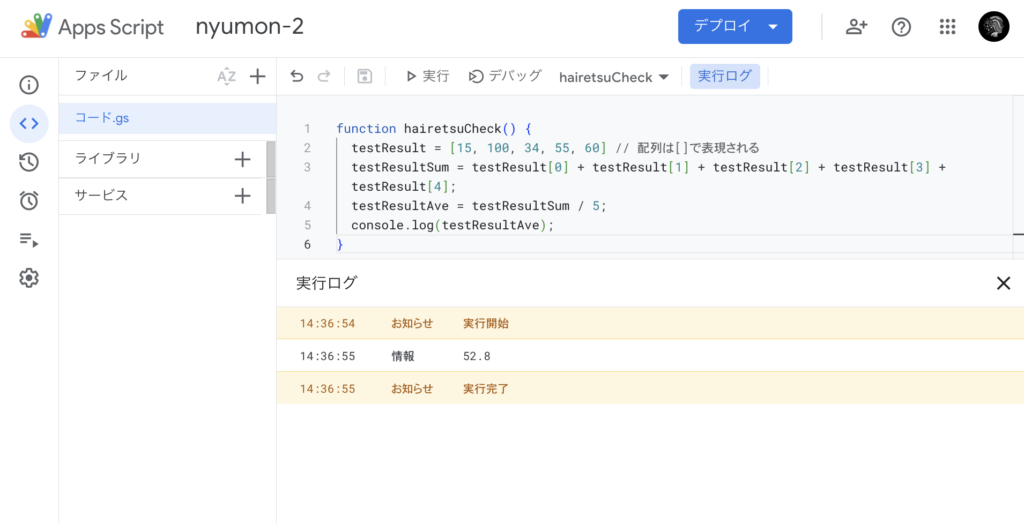Toggle the 実行ログ button in toolbar
The height and width of the screenshot is (523, 1024).
coord(724,76)
